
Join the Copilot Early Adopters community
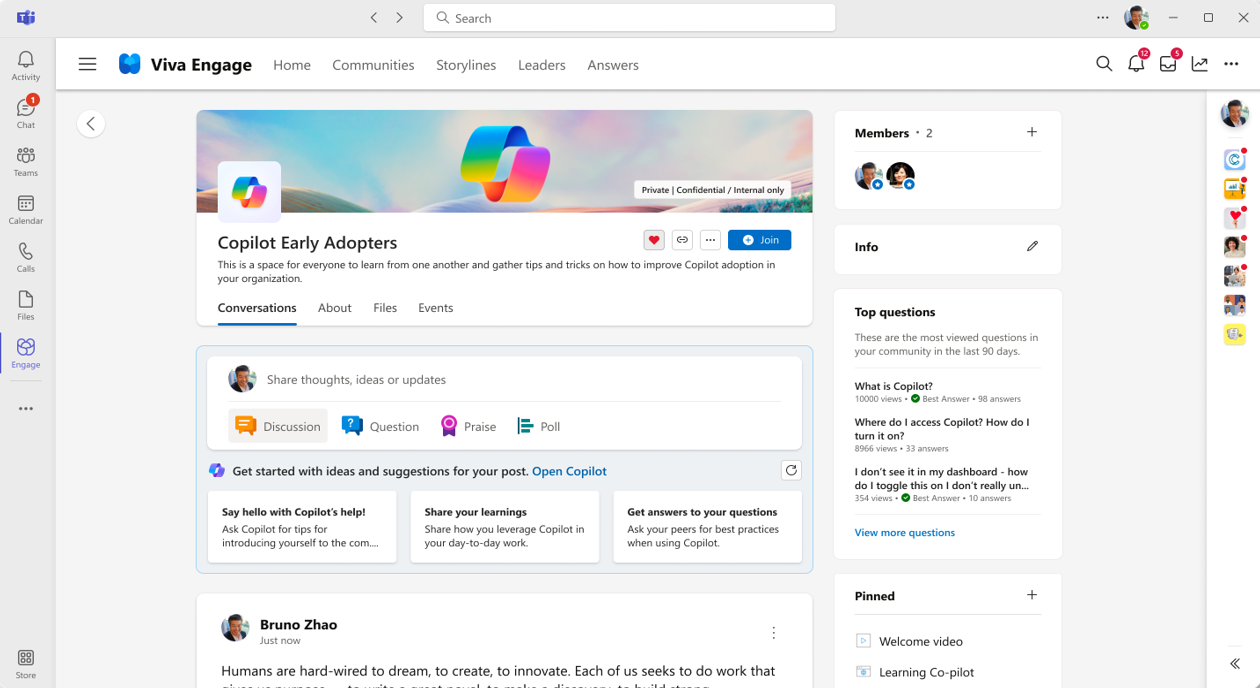759,240
